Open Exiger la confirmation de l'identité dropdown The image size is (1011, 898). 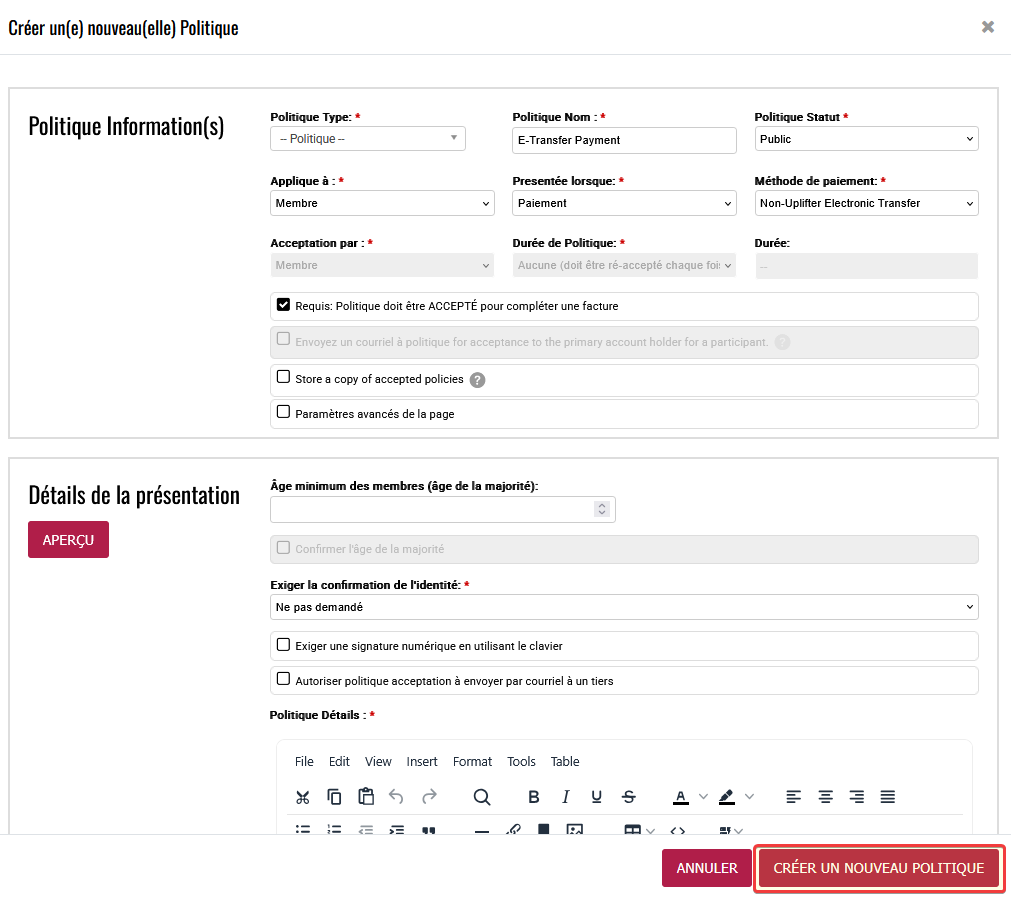click(624, 607)
